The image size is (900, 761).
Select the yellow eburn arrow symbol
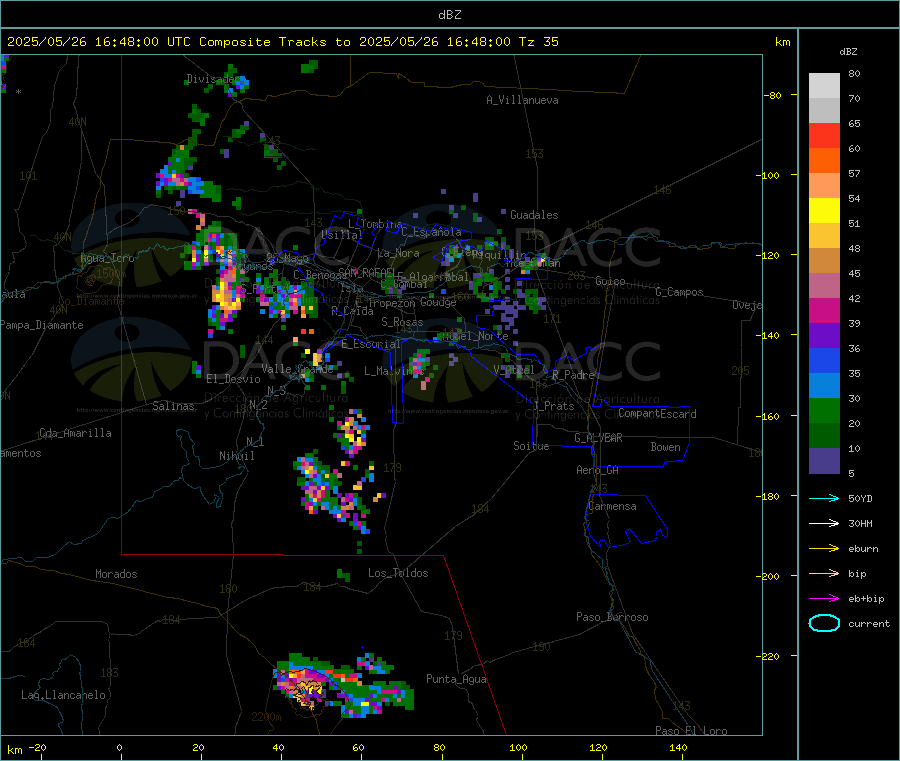click(x=824, y=549)
